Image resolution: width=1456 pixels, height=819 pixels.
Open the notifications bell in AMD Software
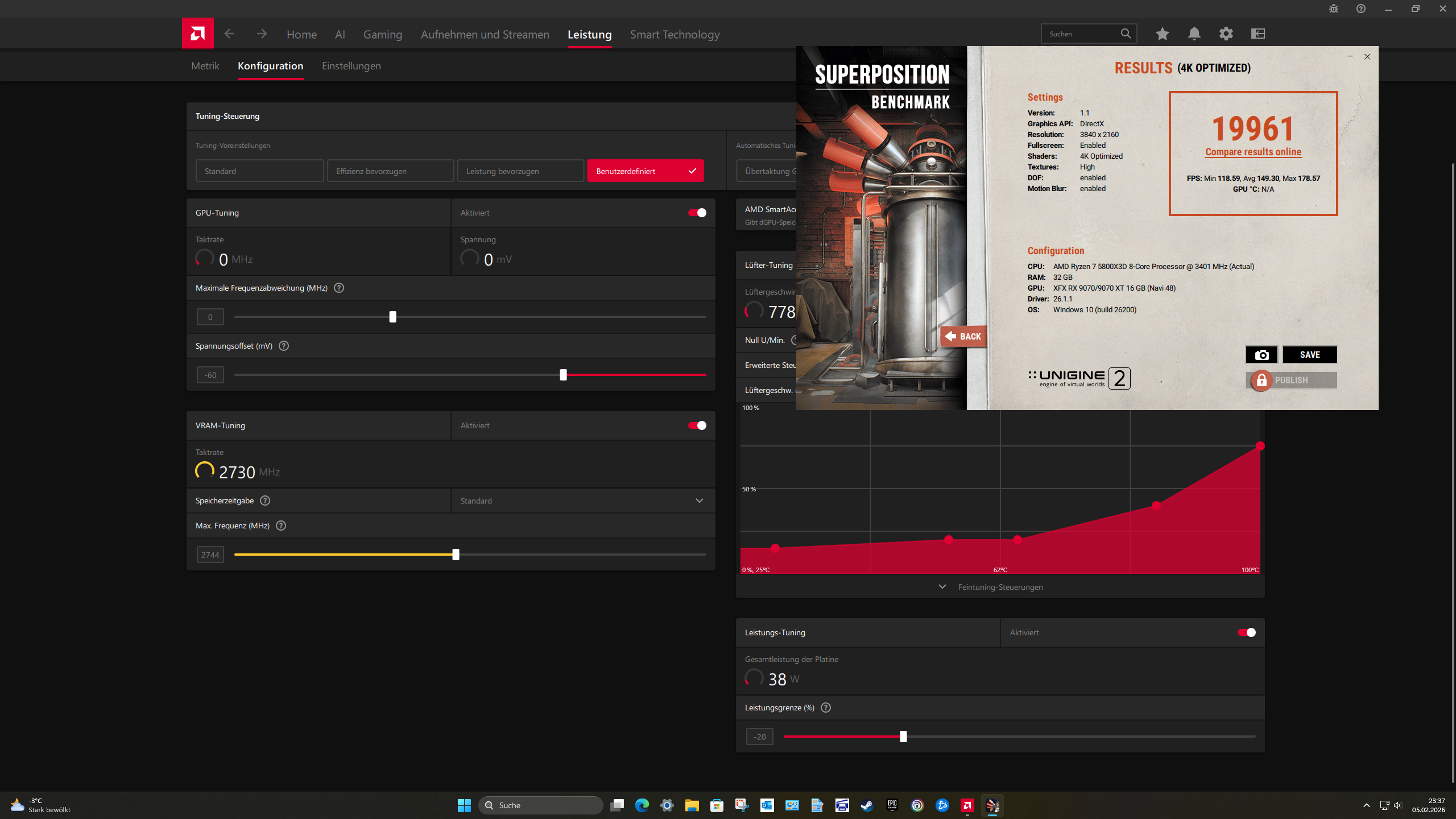1194,34
